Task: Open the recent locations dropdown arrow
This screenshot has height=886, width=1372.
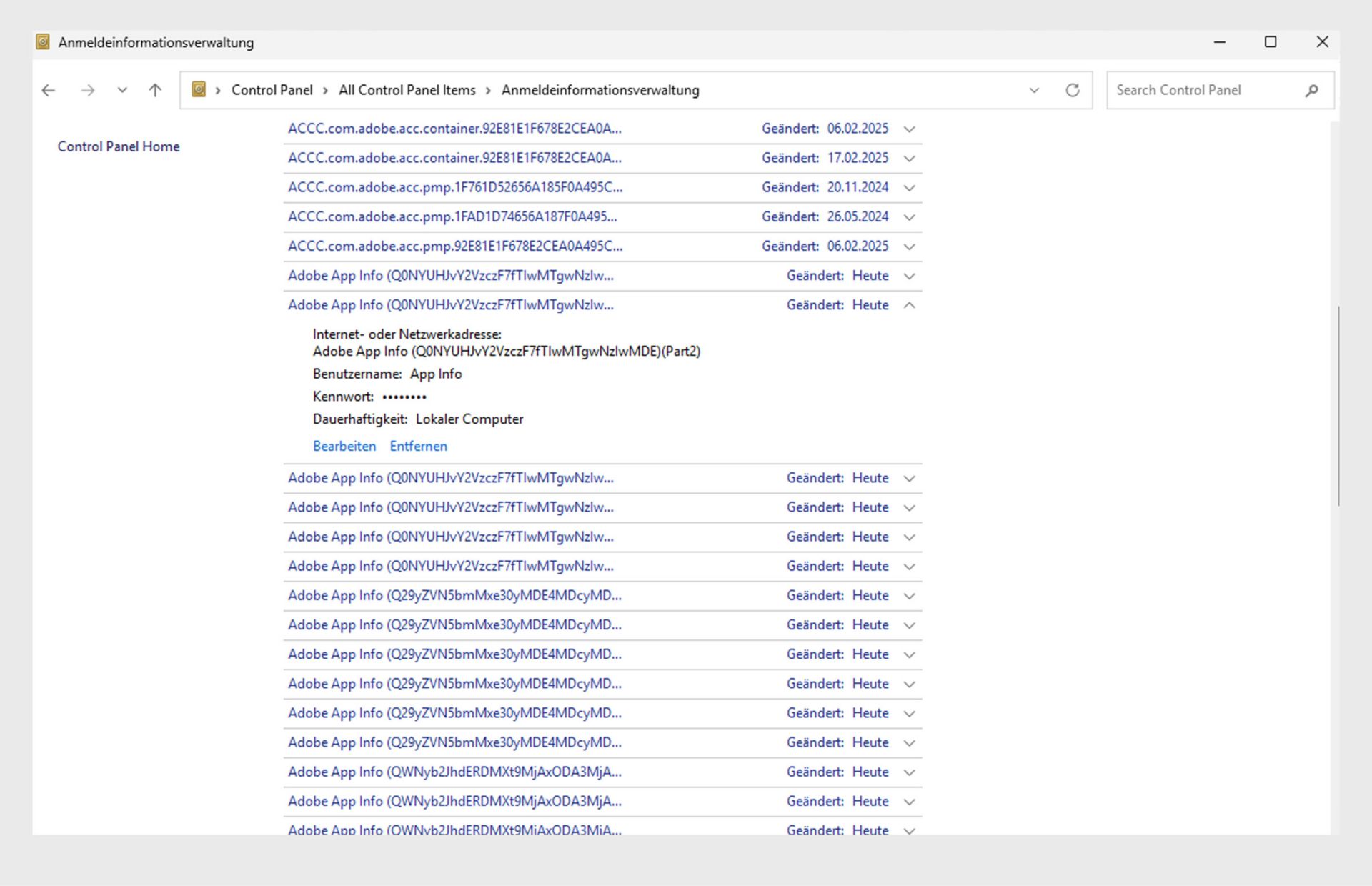Action: point(122,90)
